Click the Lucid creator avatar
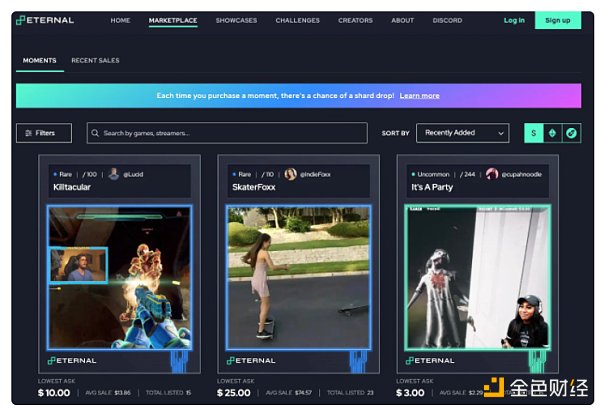This screenshot has height=409, width=600. pos(114,174)
